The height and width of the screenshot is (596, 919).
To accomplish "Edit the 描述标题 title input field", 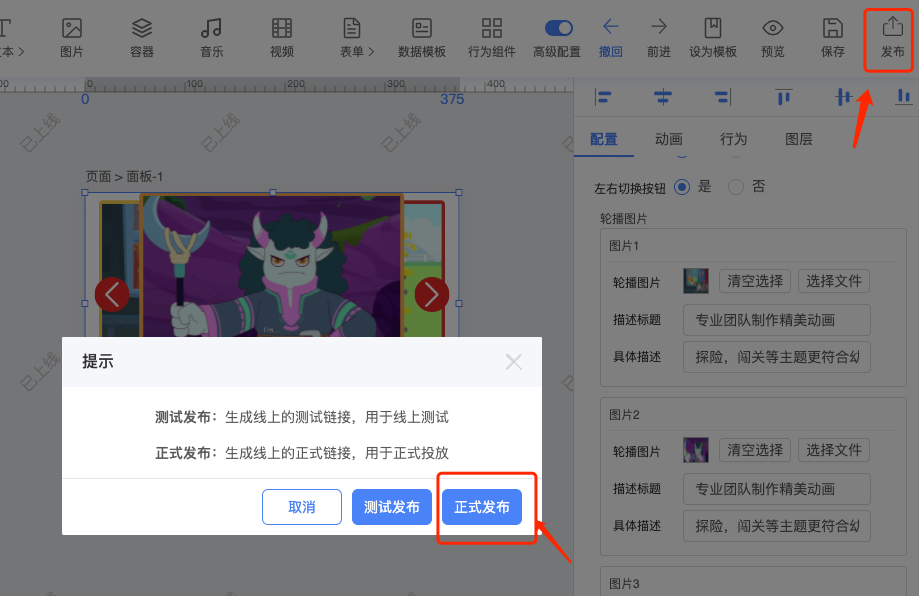I will point(777,320).
